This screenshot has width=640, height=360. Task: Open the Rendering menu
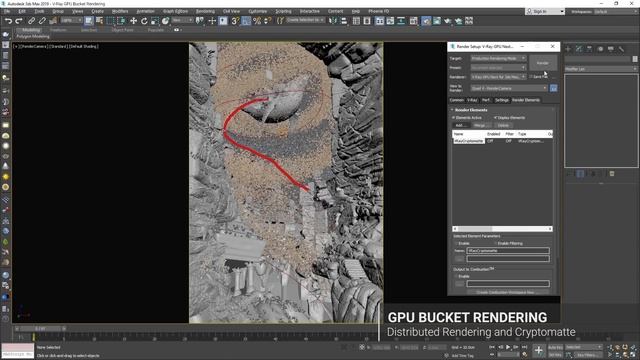[205, 11]
